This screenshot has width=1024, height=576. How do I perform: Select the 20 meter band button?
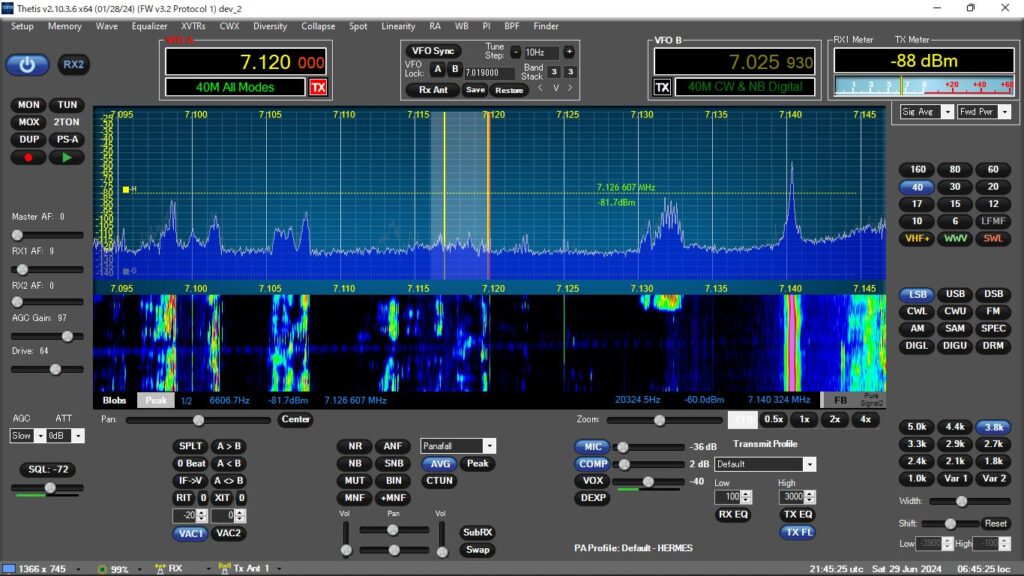pos(993,187)
